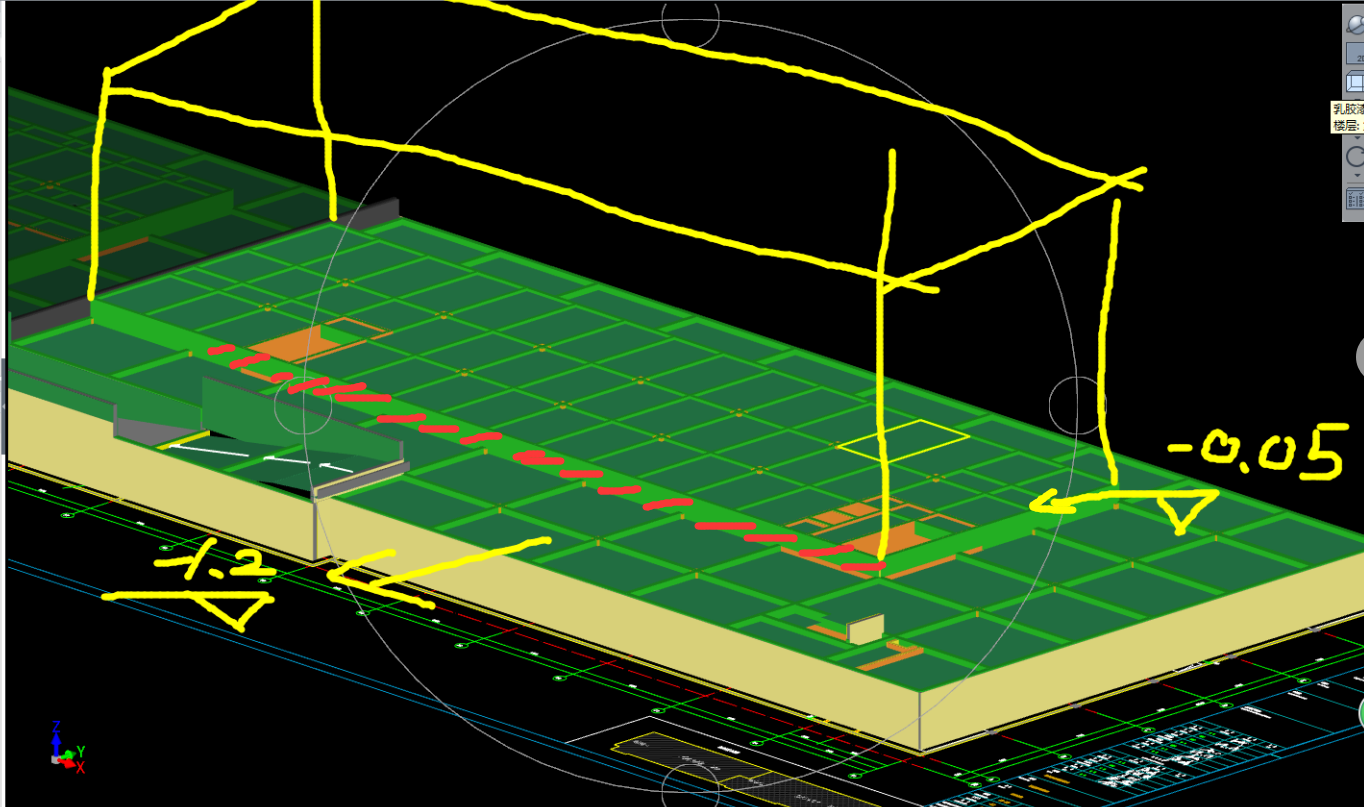Click the left orbit ring handle
1364x807 pixels.
click(304, 404)
